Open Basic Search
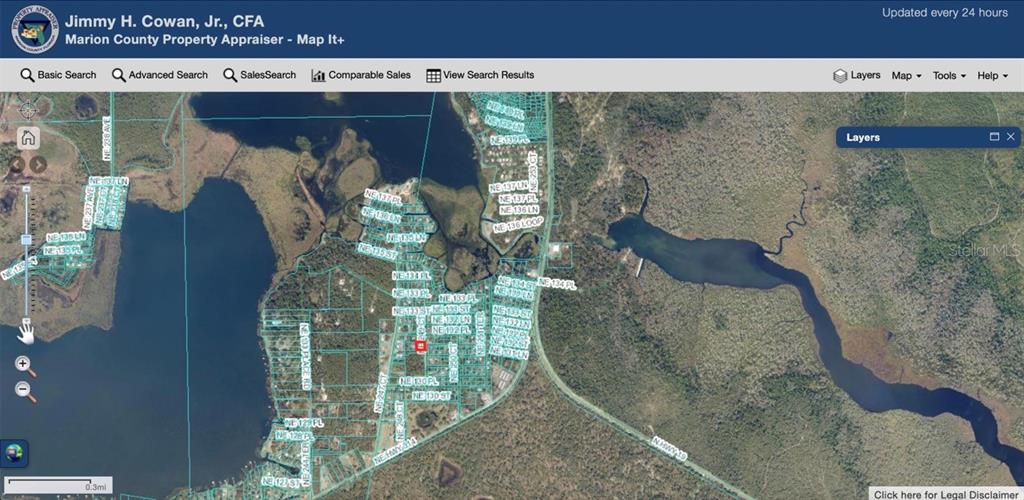 click(59, 75)
